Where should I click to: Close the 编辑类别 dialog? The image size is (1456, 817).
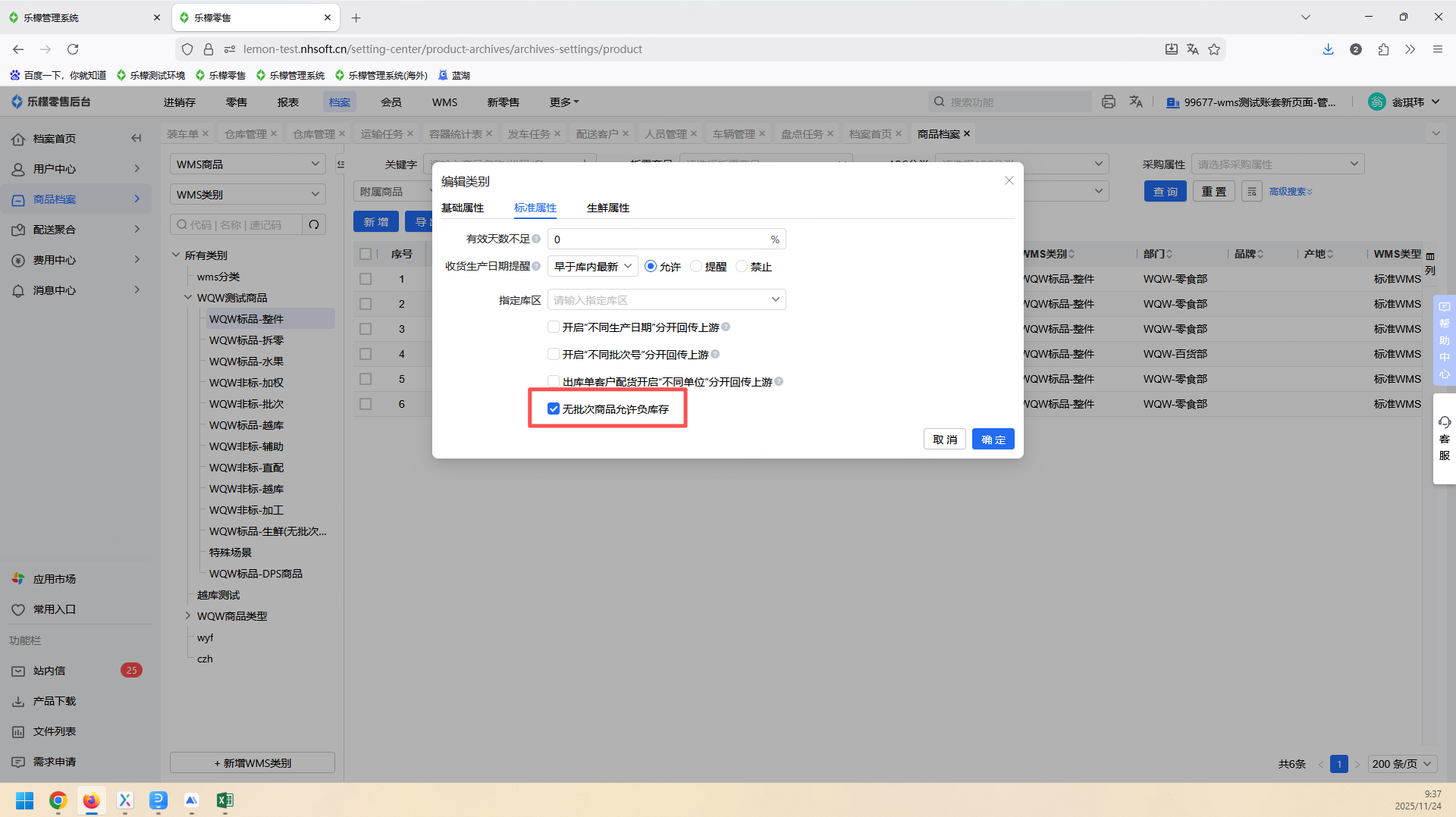pos(1009,180)
